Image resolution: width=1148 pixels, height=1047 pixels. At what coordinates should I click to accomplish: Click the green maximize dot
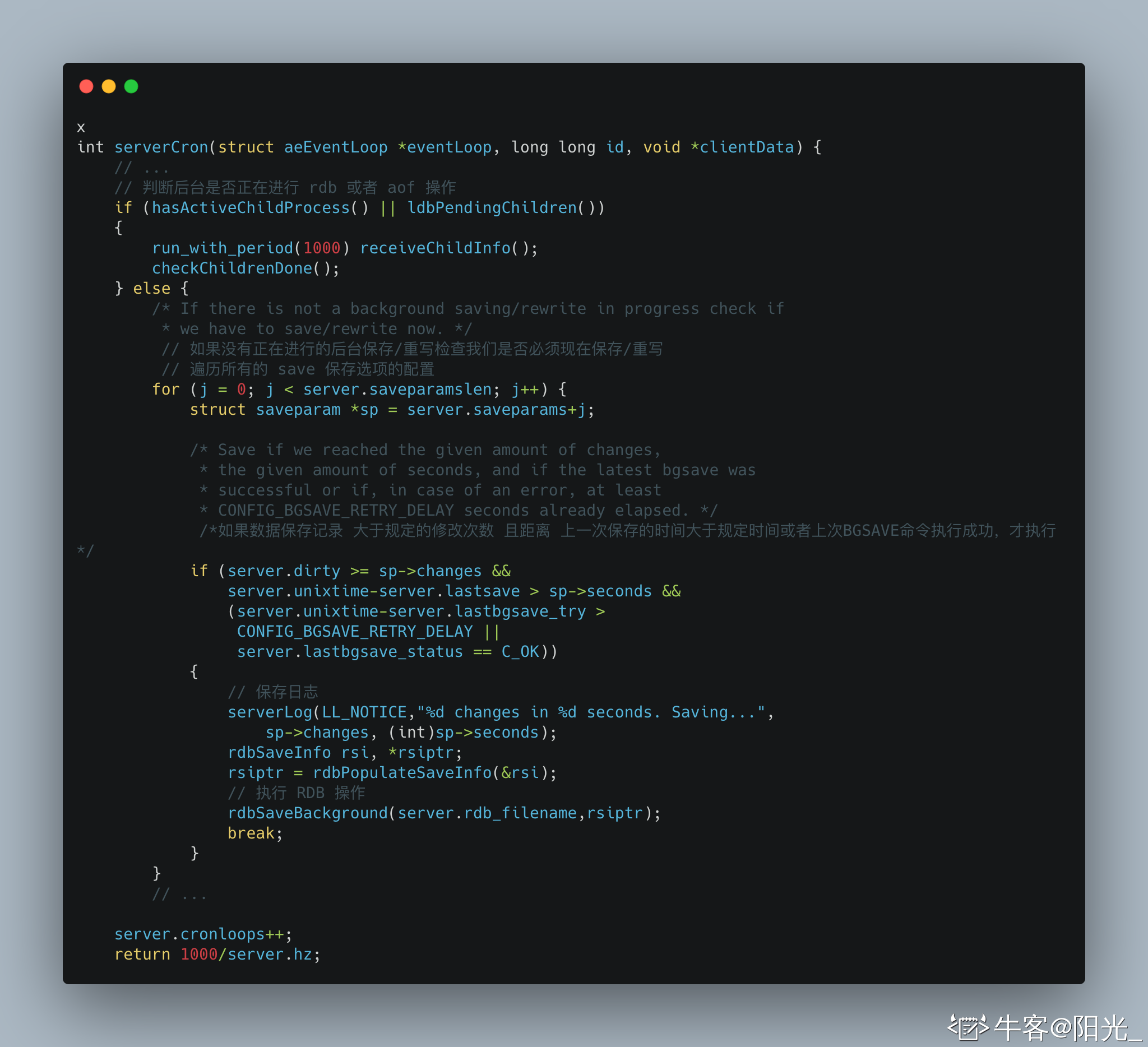(131, 86)
